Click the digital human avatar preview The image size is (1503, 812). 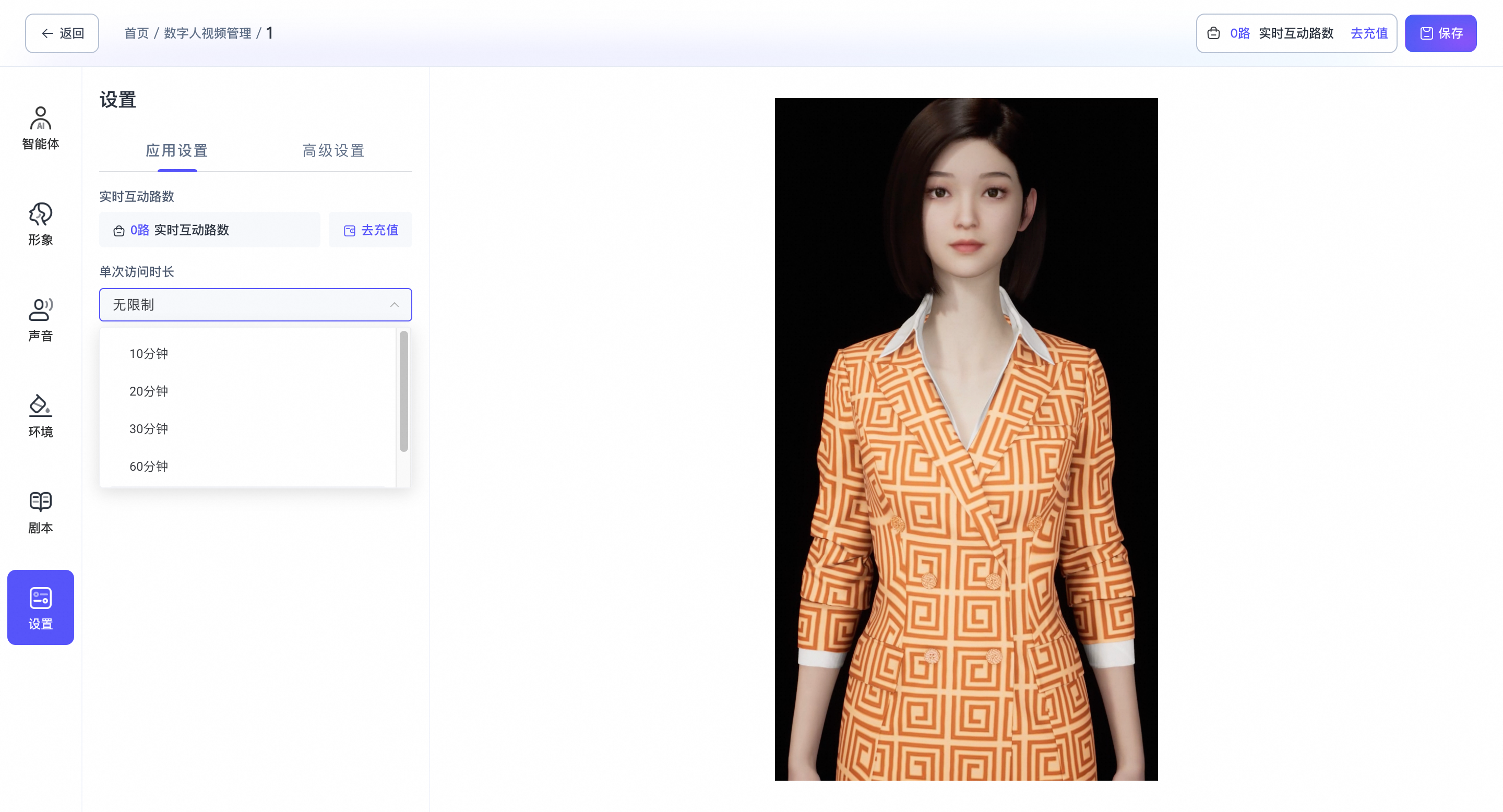966,439
